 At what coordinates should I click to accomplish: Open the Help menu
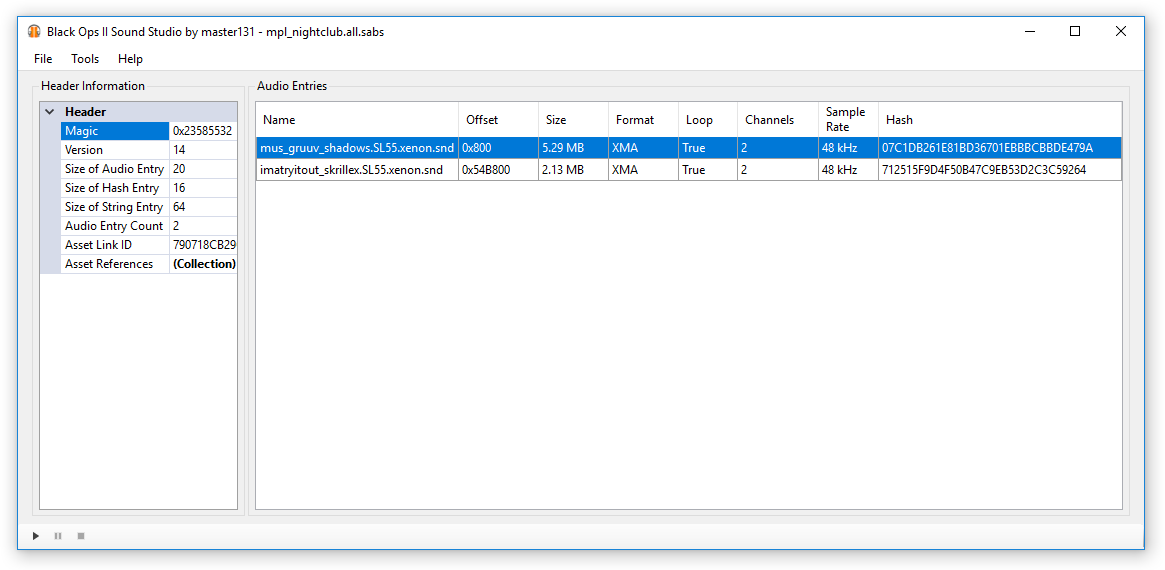pyautogui.click(x=130, y=59)
